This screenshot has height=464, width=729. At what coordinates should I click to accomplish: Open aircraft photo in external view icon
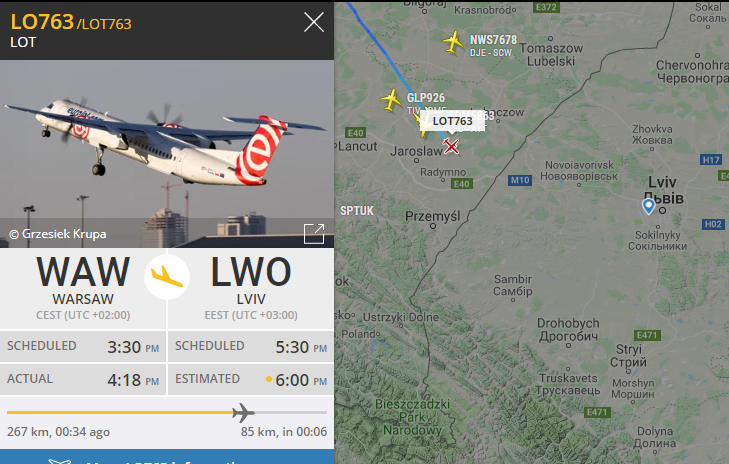pos(314,233)
